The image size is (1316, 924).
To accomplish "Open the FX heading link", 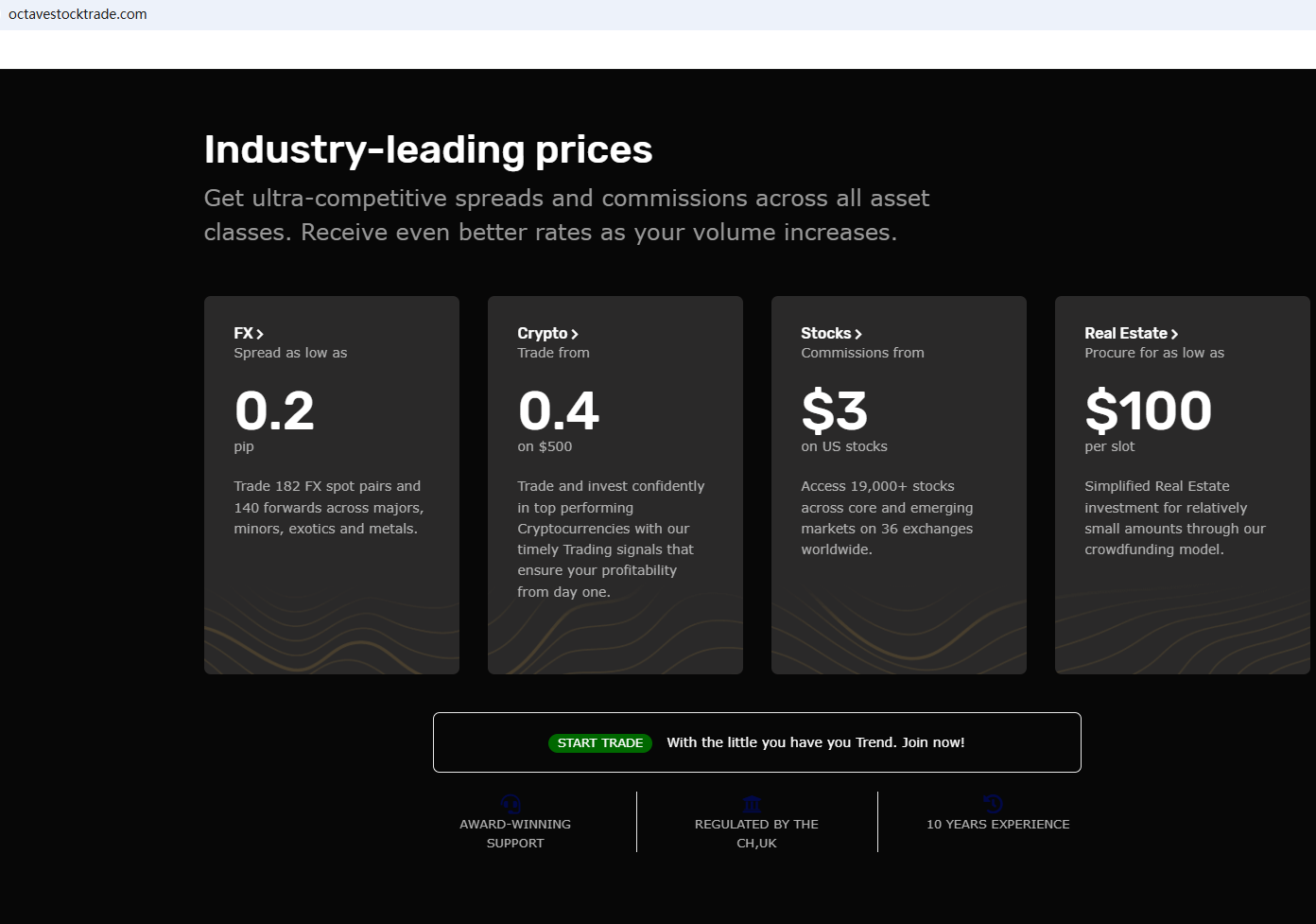I will click(243, 333).
